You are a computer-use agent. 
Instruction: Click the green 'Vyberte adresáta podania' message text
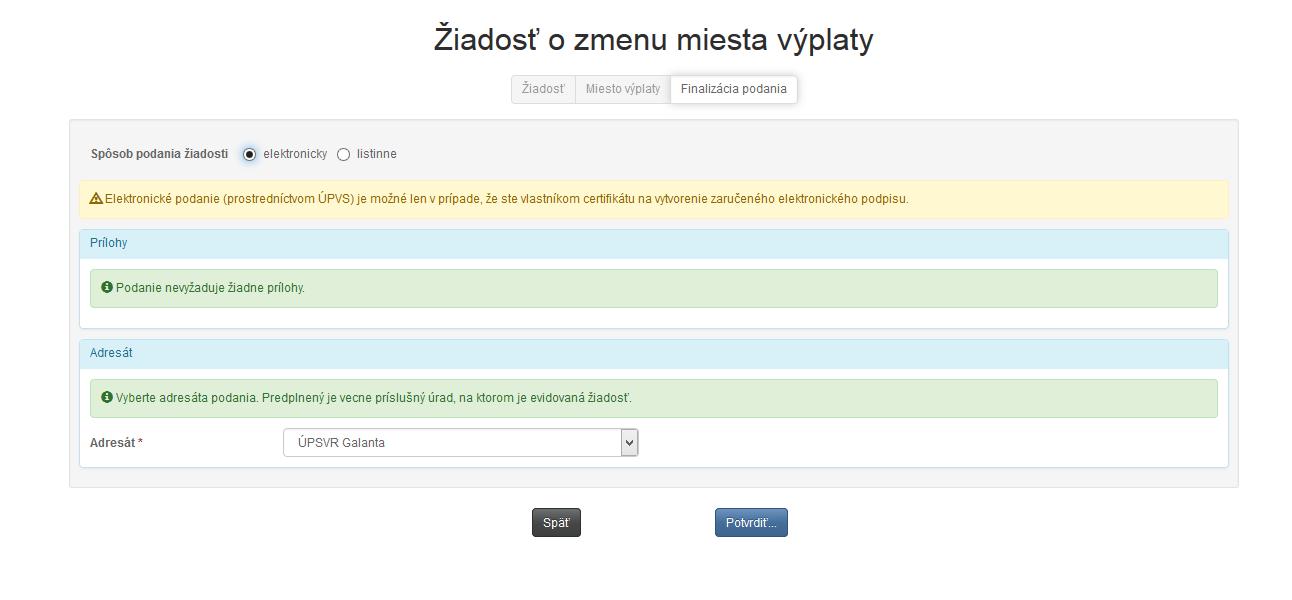tap(373, 398)
